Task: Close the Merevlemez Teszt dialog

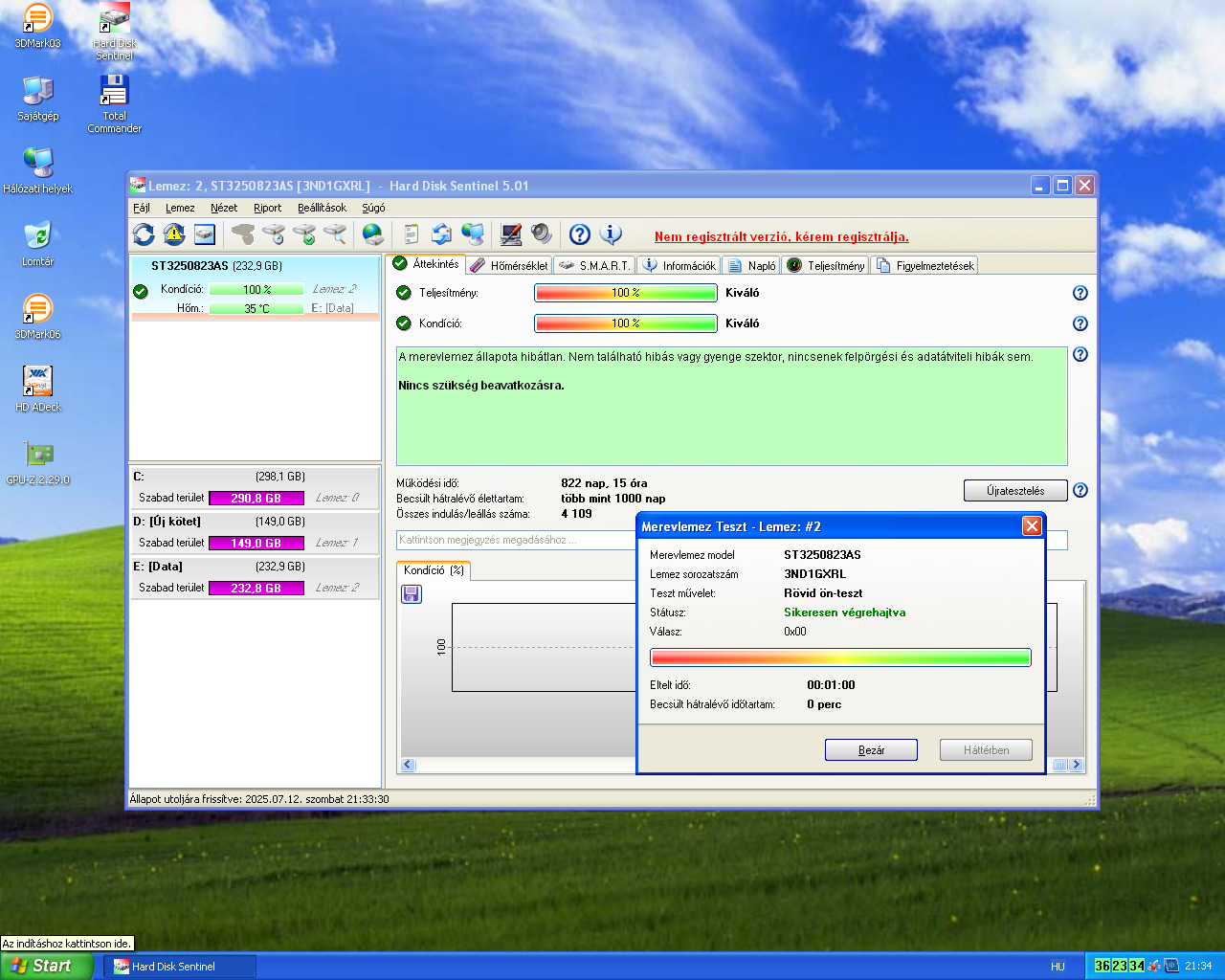Action: (1032, 525)
